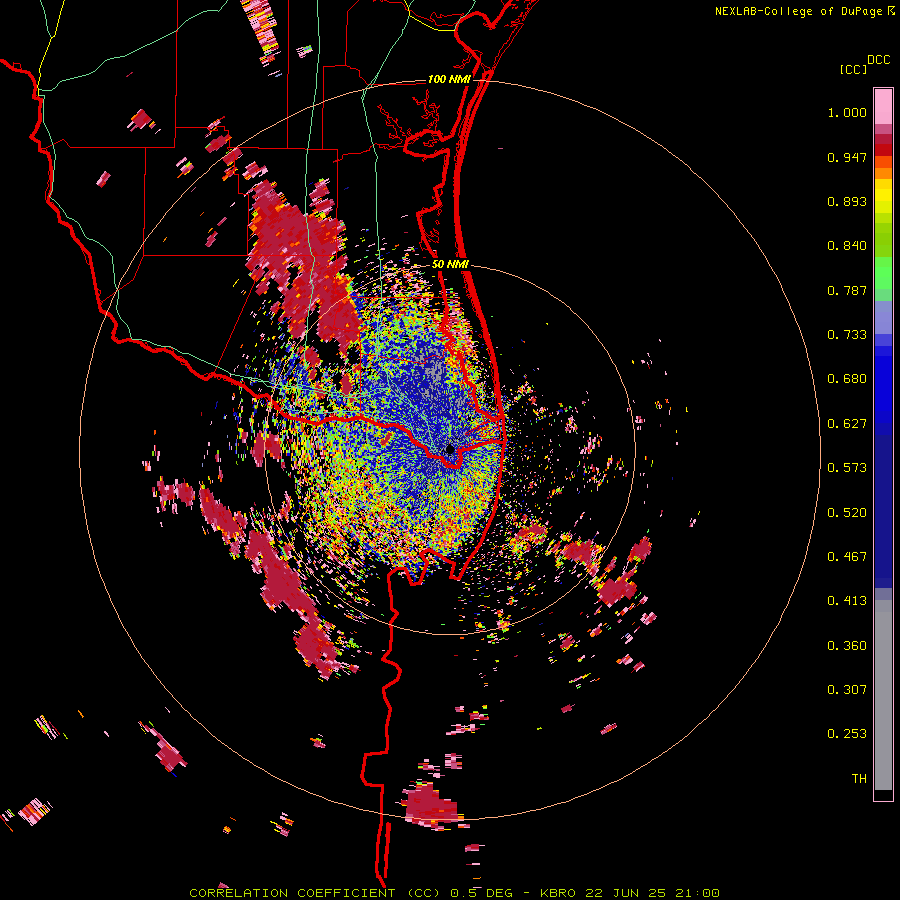Image resolution: width=900 pixels, height=900 pixels.
Task: Click the [CC] units label
Action: tap(853, 69)
